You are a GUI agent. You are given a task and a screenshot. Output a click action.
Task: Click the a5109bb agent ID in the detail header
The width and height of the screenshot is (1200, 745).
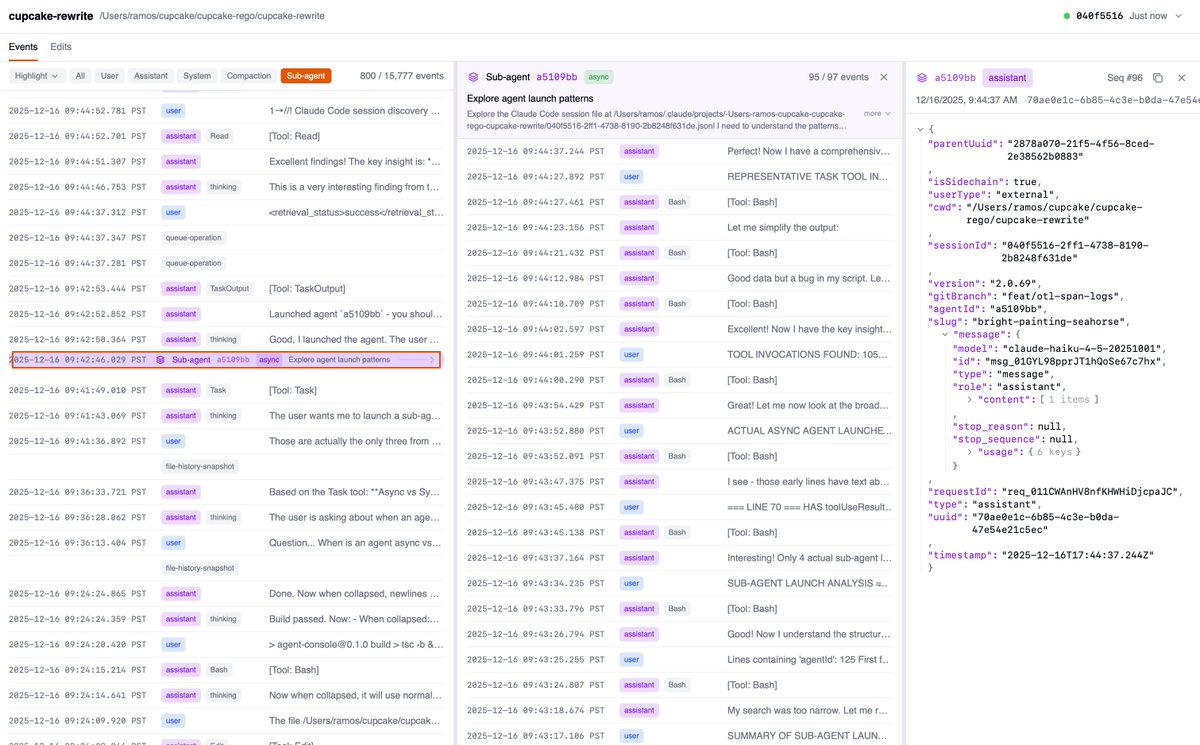[x=955, y=77]
